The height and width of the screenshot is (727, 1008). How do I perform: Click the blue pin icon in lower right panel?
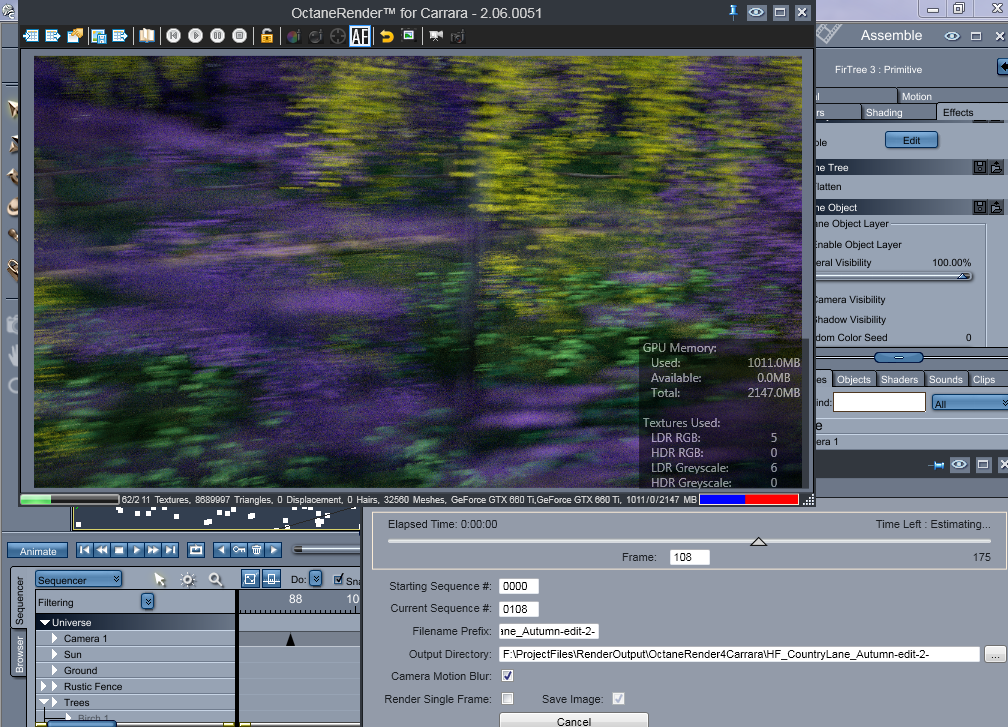[937, 465]
